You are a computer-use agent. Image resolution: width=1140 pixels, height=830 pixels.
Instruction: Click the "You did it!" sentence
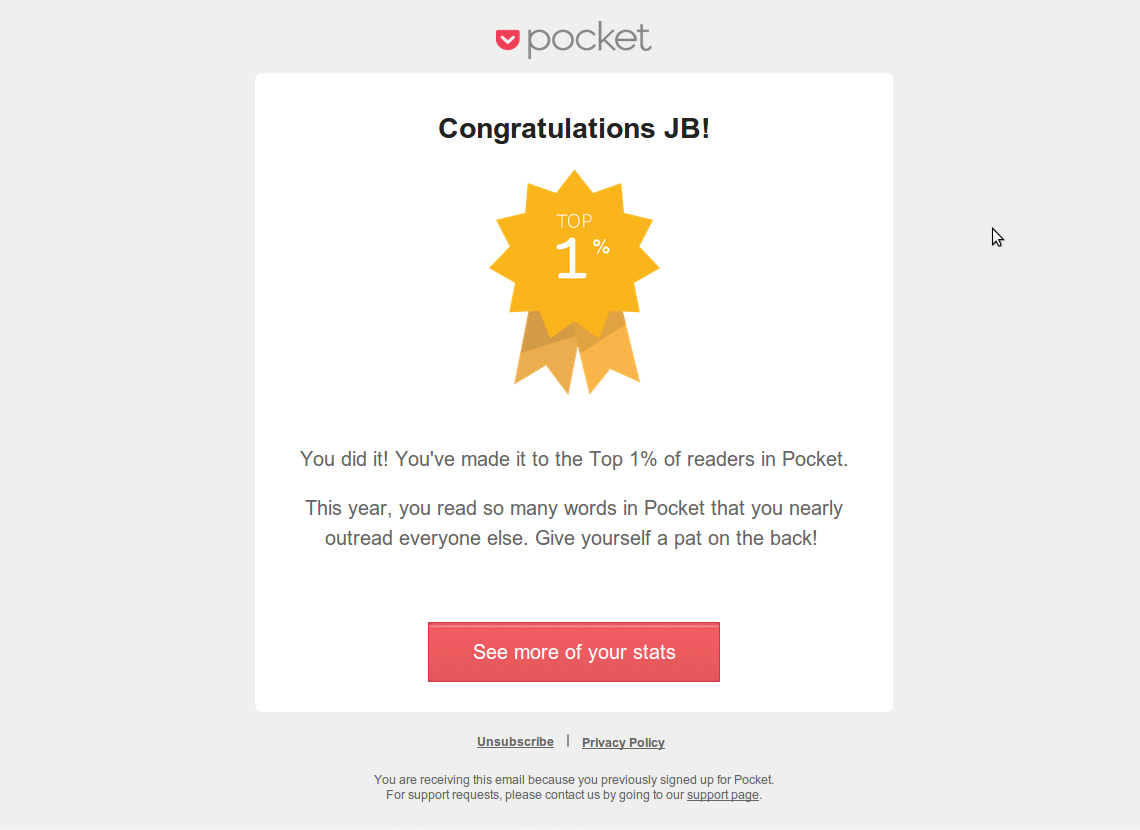click(x=346, y=459)
